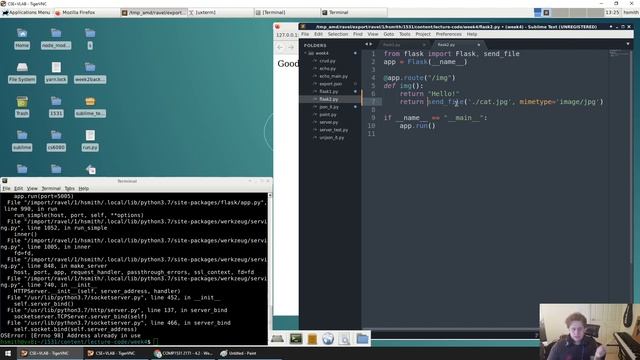This screenshot has width=640, height=360.
Task: Open application finder magnifier in dock
Action: [x=344, y=339]
